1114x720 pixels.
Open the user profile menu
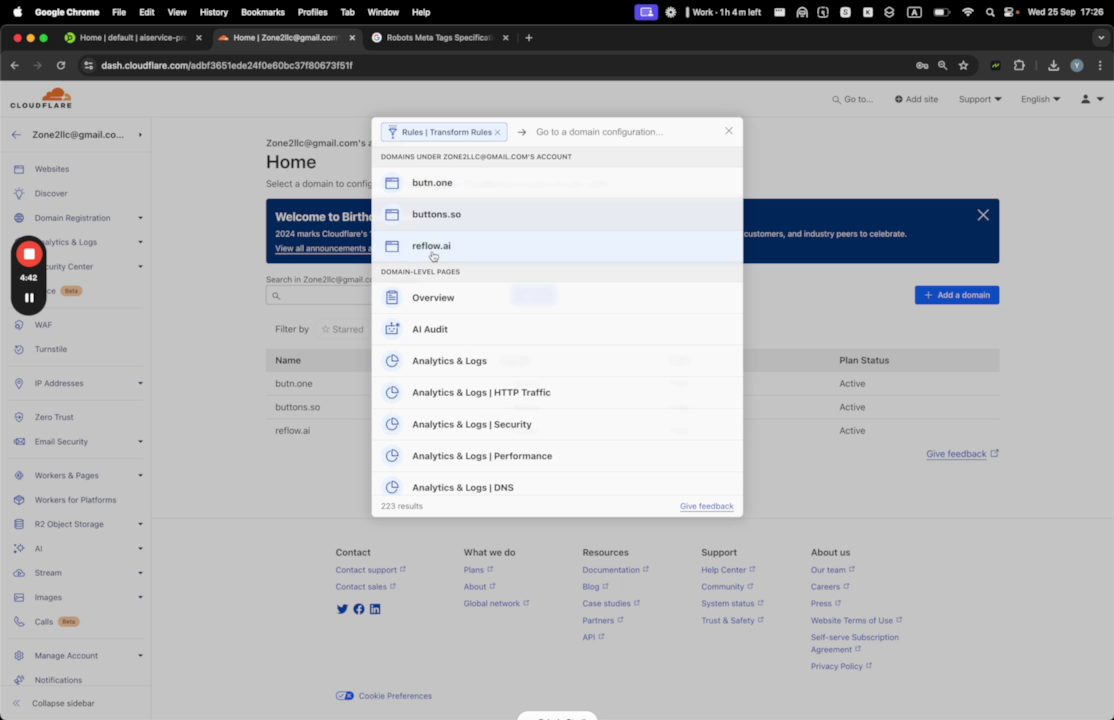1092,100
